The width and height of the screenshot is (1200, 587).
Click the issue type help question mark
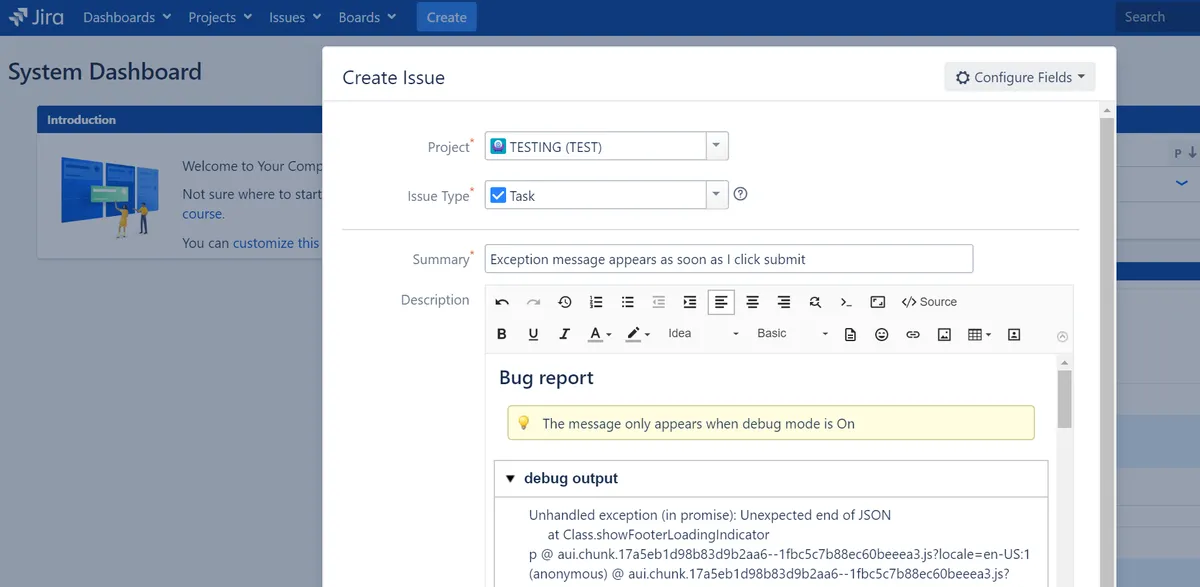pyautogui.click(x=741, y=194)
